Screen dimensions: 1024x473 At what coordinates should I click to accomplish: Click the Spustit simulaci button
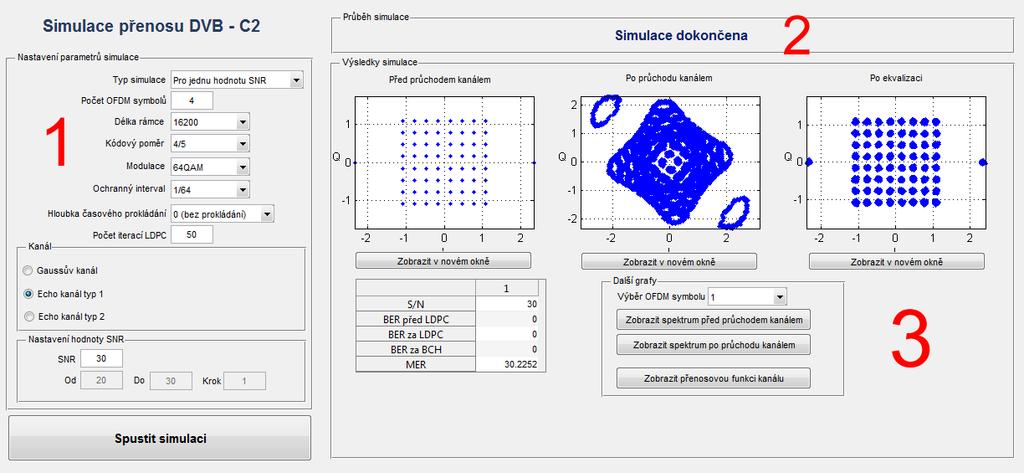(160, 438)
